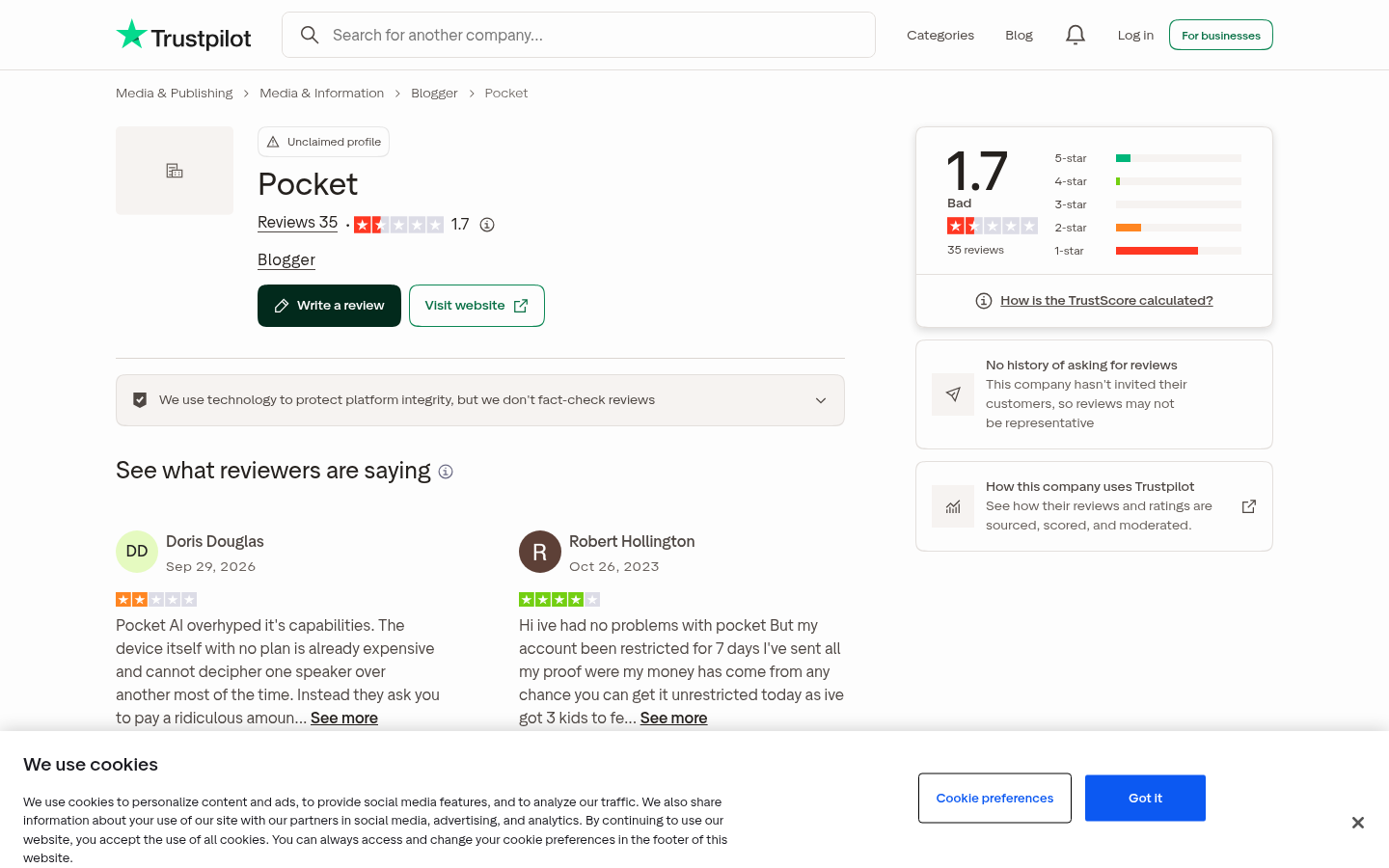Viewport: 1389px width, 868px height.
Task: Expand Robert Hollington review with See more
Action: coord(673,719)
